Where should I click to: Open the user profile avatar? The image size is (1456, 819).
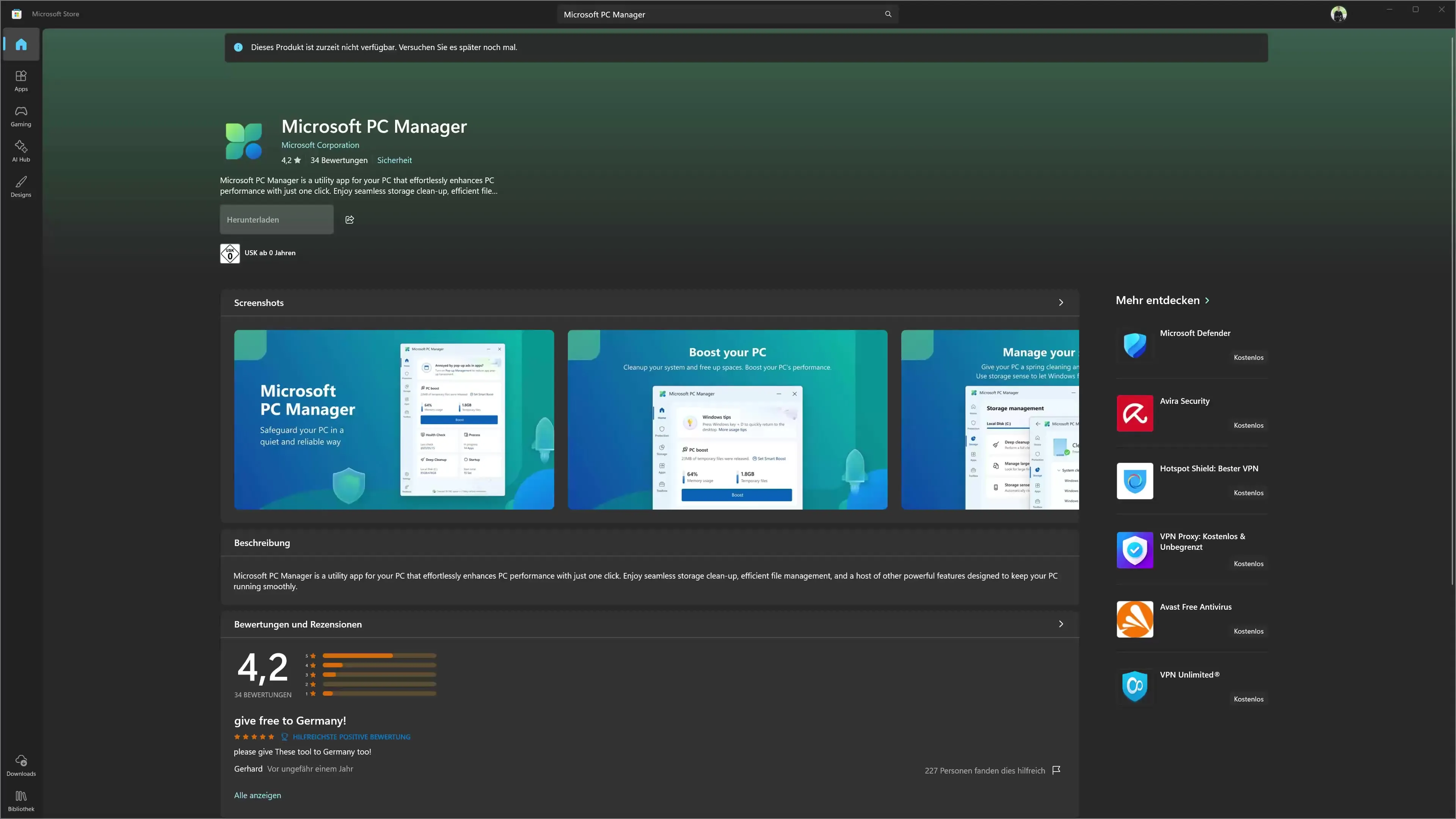1338,13
